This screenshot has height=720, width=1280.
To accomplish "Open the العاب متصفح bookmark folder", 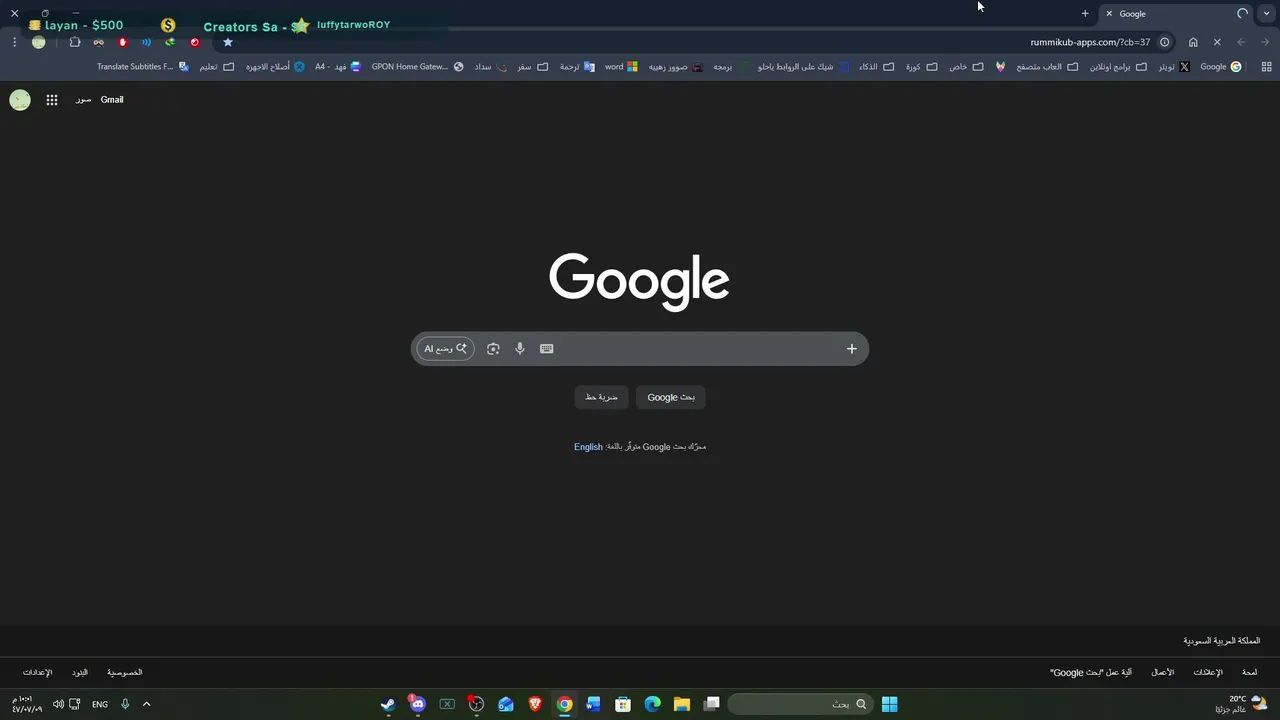I will pos(1047,67).
